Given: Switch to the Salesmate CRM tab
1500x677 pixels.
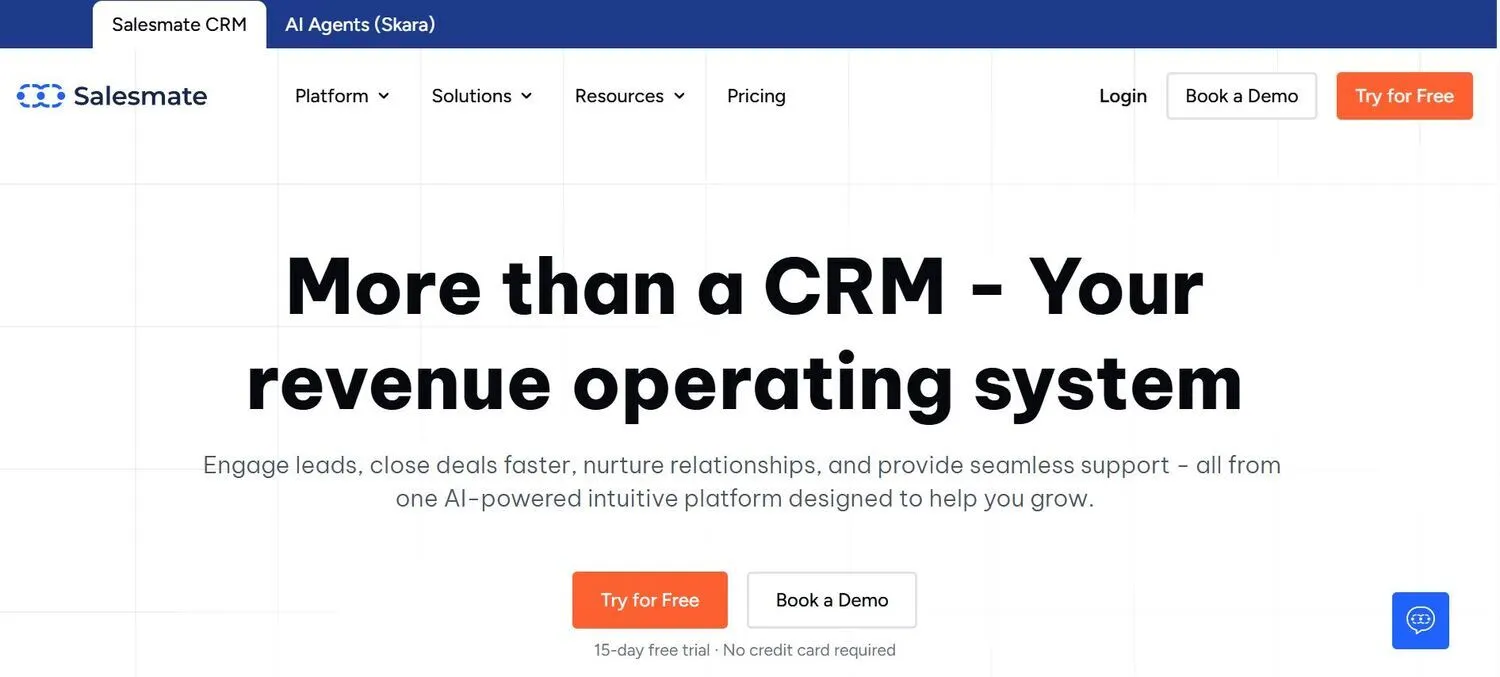Looking at the screenshot, I should click(179, 24).
